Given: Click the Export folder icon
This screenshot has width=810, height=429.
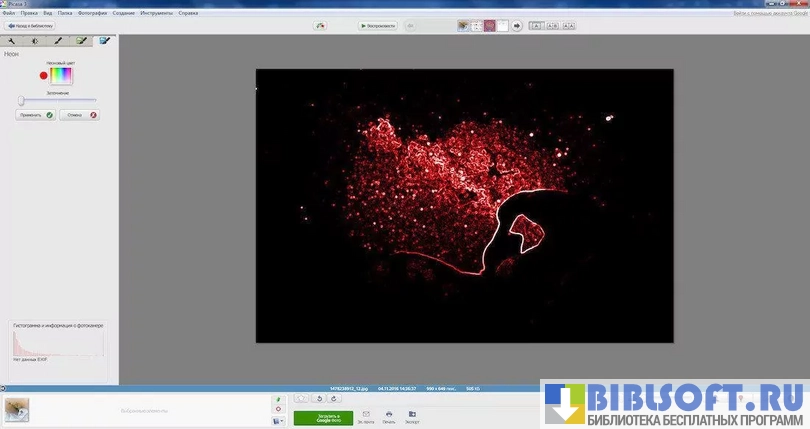Looking at the screenshot, I should (x=412, y=414).
